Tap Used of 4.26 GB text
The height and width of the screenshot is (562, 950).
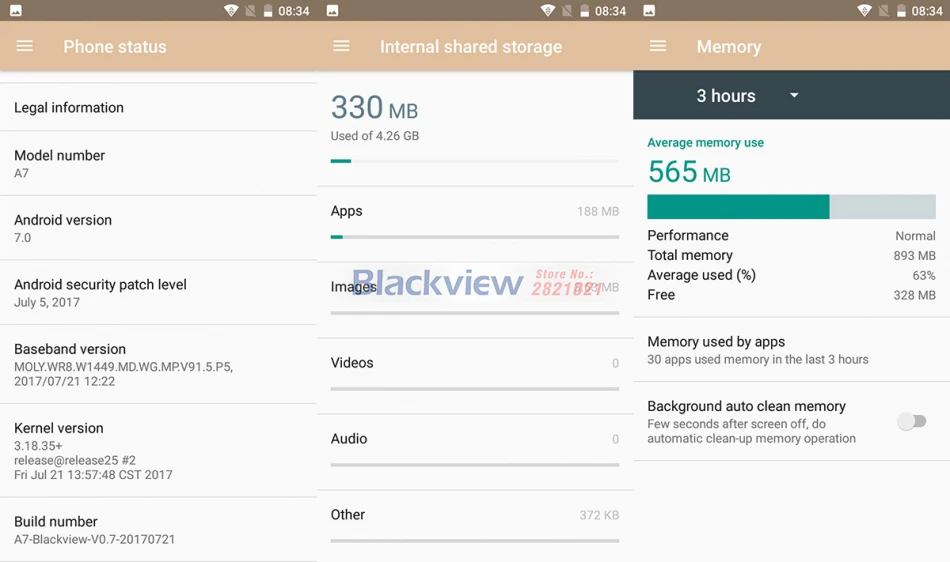pos(374,136)
